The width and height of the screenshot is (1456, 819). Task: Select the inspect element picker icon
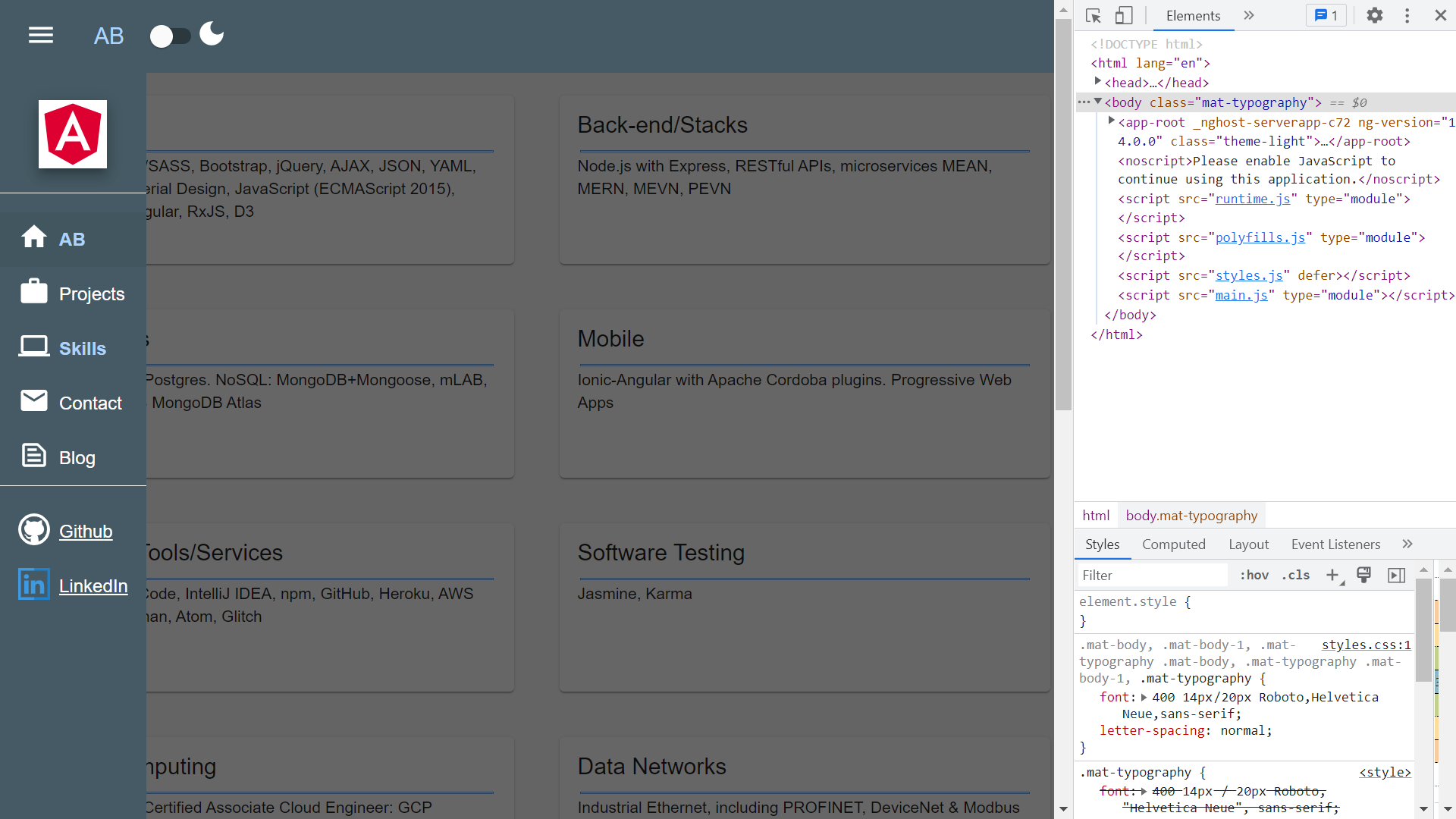(x=1093, y=16)
